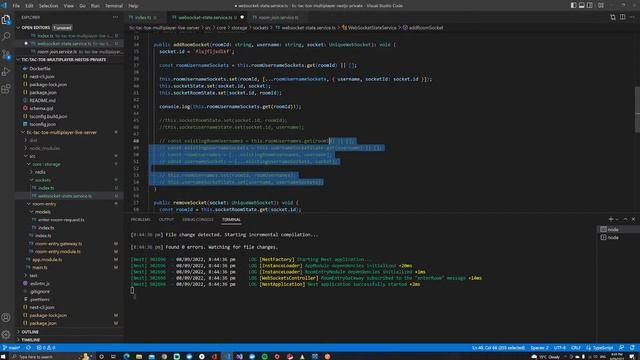Open schema.gql in the explorer
Image resolution: width=640 pixels, height=360 pixels.
tap(41, 109)
